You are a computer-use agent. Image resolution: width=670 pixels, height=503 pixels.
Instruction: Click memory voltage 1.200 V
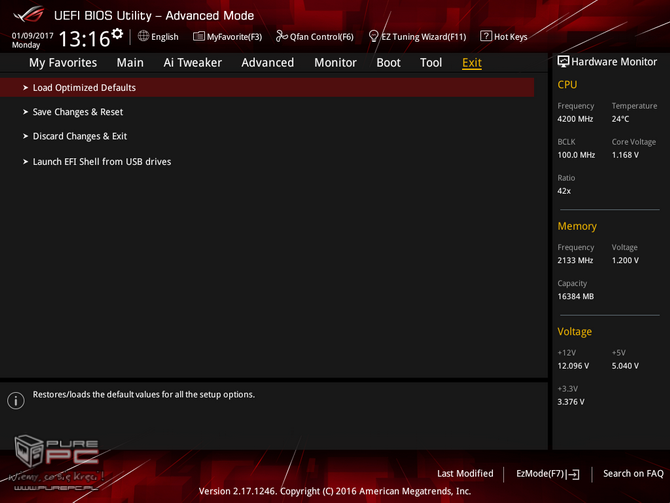pyautogui.click(x=625, y=260)
